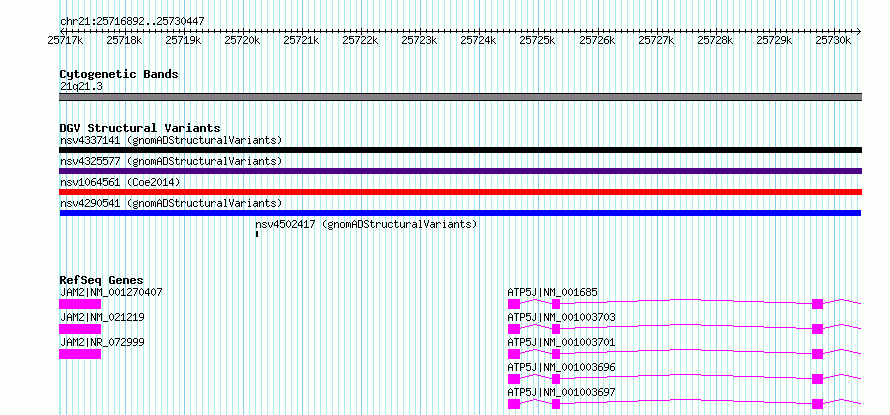Viewport: 890px width, 415px height.
Task: Open the DGV Structural Variants track title
Action: (x=140, y=128)
